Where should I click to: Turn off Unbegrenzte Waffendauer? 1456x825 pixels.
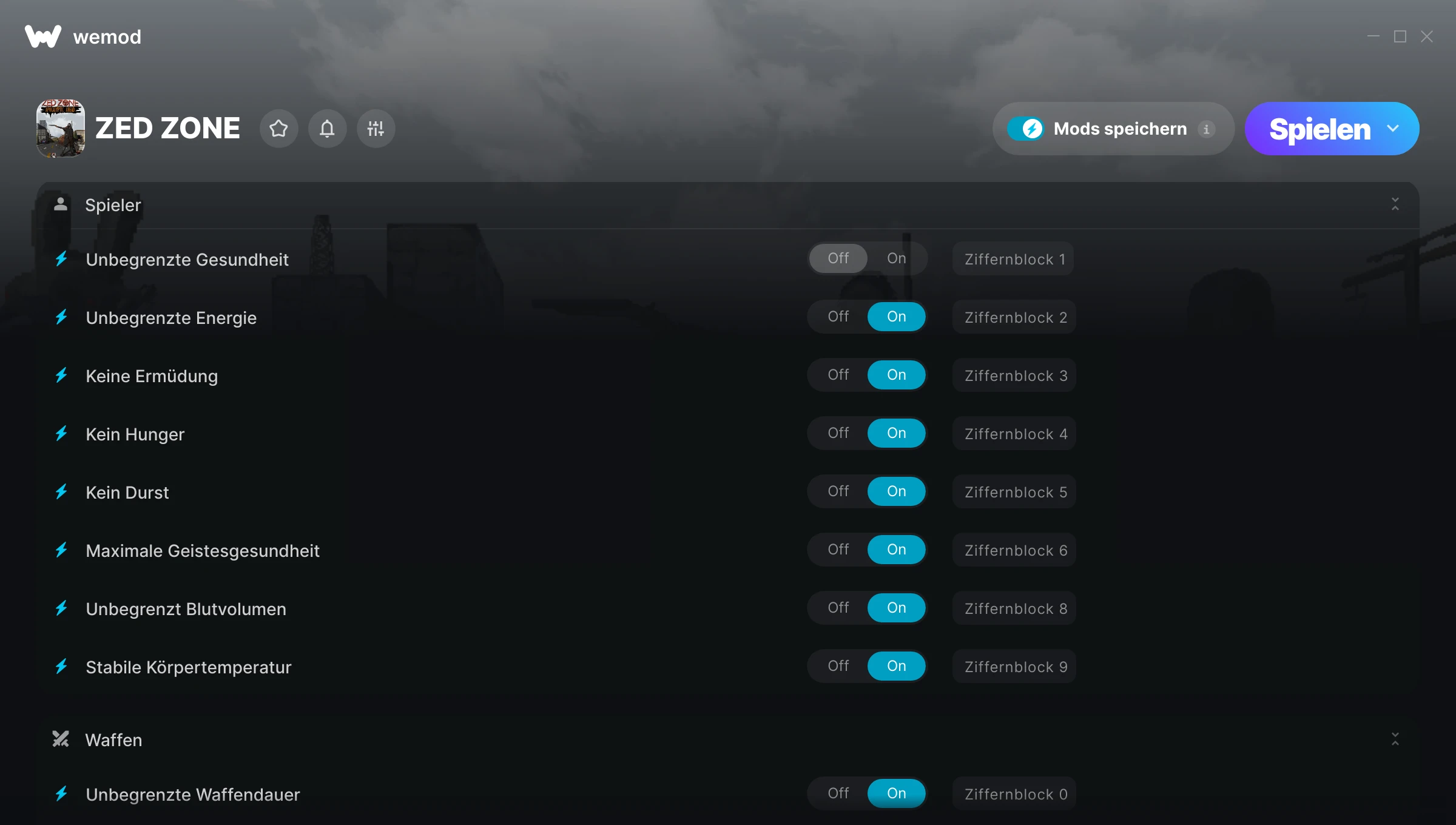tap(838, 793)
